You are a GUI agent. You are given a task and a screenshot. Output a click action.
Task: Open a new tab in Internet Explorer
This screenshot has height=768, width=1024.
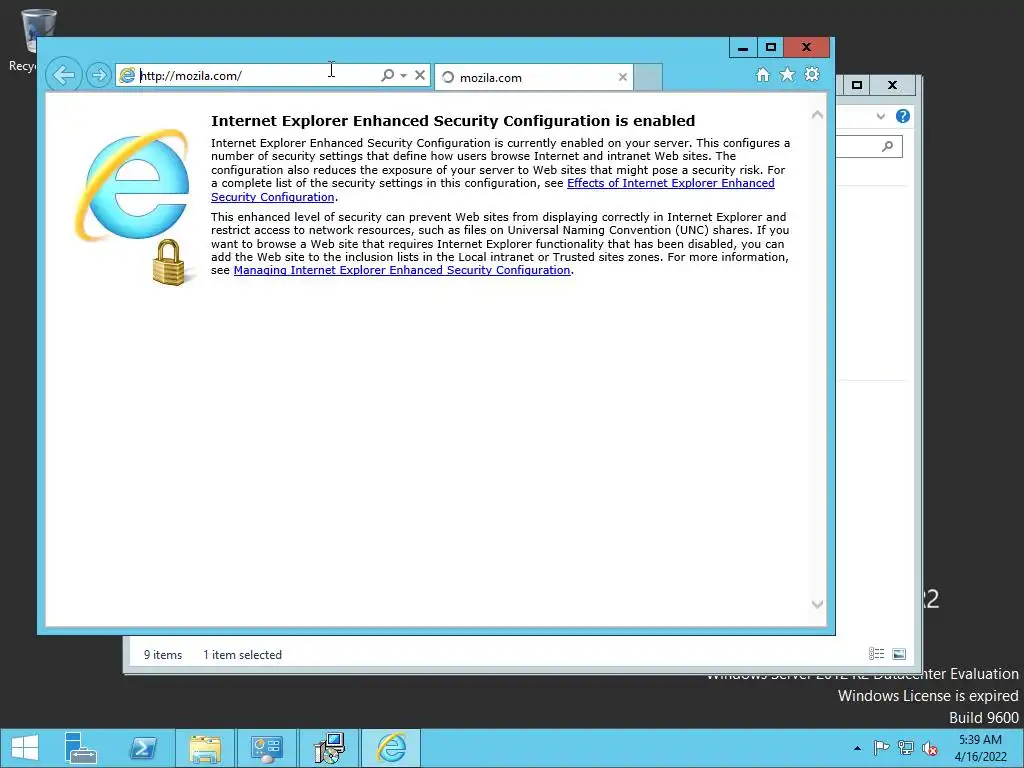(648, 77)
